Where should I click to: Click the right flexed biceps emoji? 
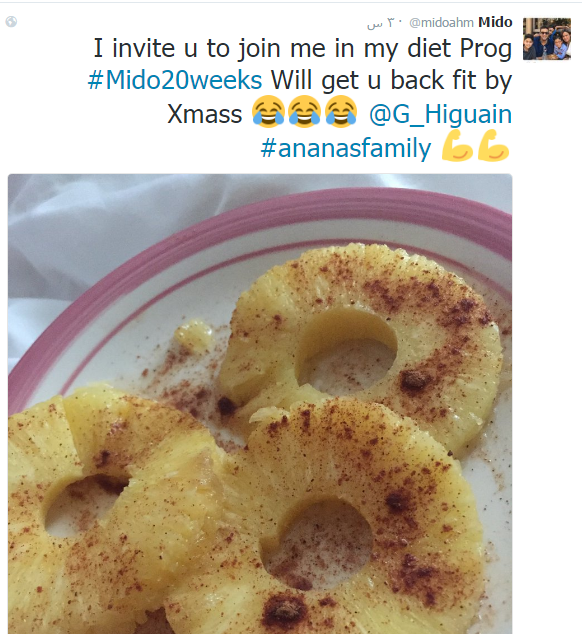[493, 146]
